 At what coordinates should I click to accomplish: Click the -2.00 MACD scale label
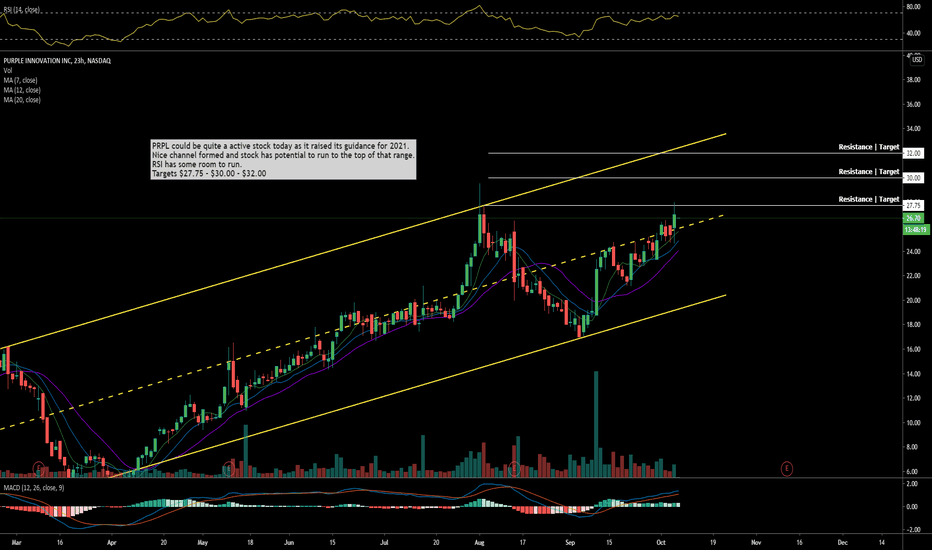coord(913,530)
